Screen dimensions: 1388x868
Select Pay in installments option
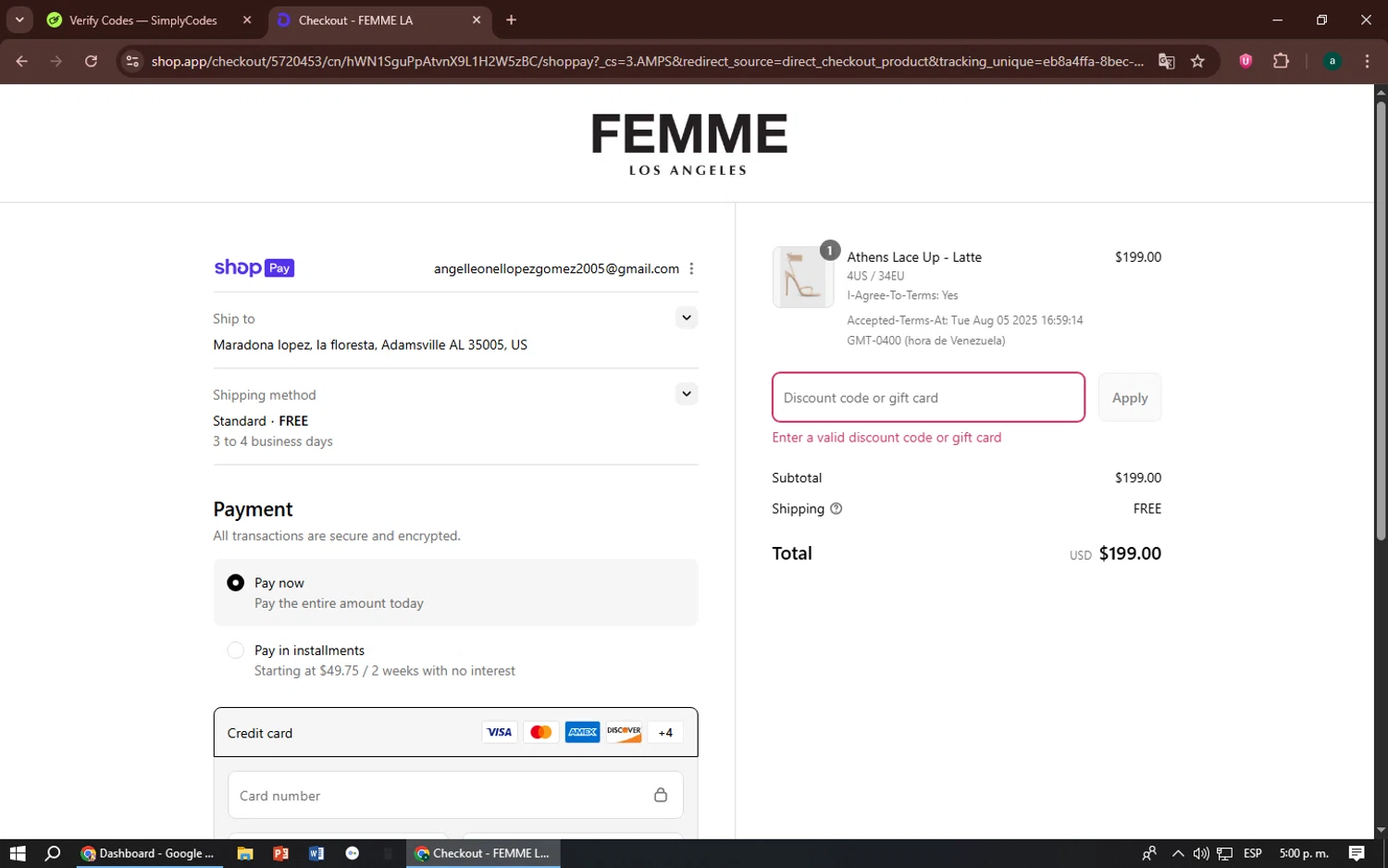click(x=235, y=651)
